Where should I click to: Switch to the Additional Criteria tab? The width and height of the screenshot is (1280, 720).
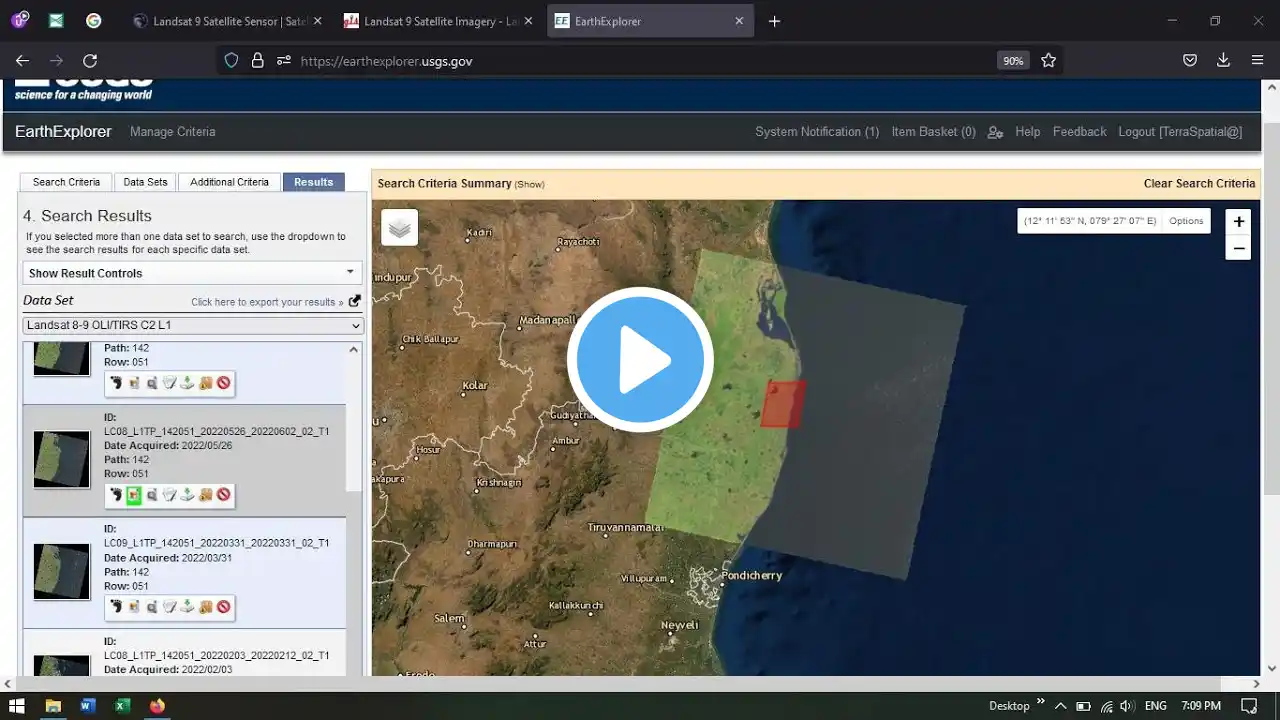229,182
